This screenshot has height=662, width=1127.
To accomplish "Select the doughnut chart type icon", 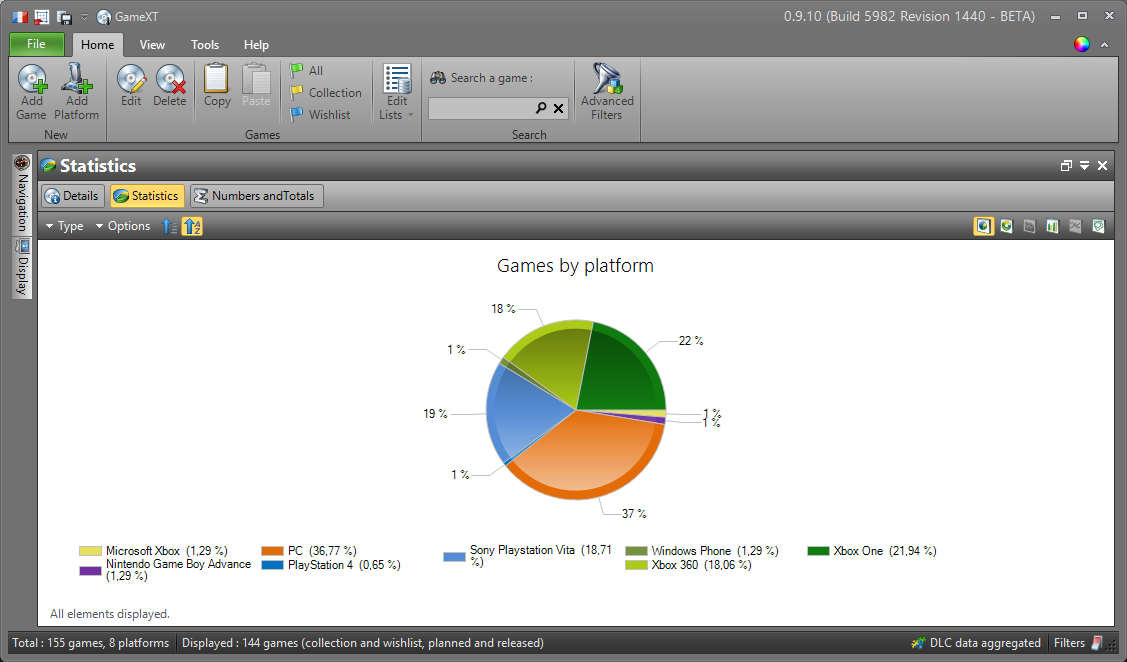I will 1007,227.
